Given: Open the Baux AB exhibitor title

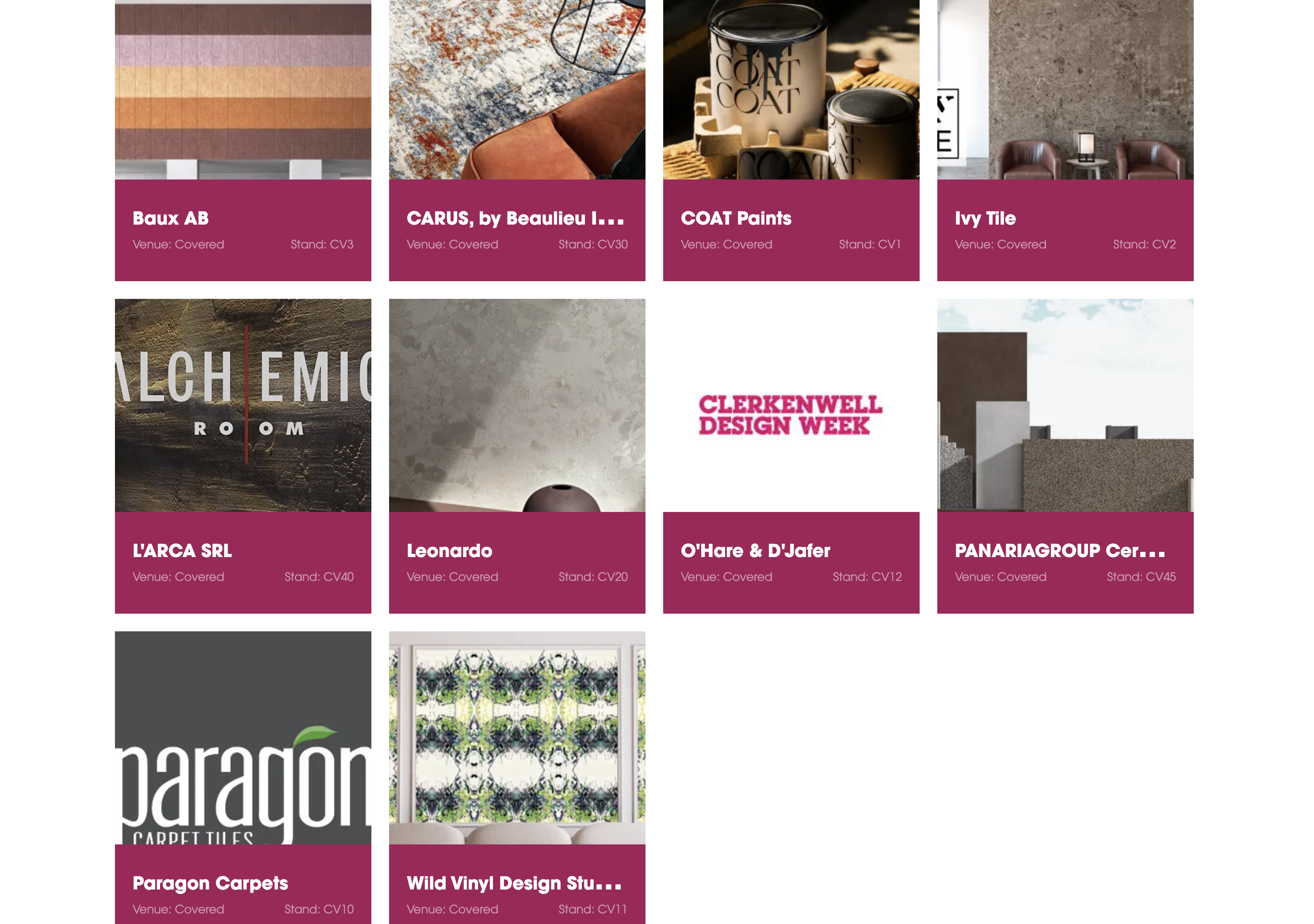Looking at the screenshot, I should click(171, 218).
